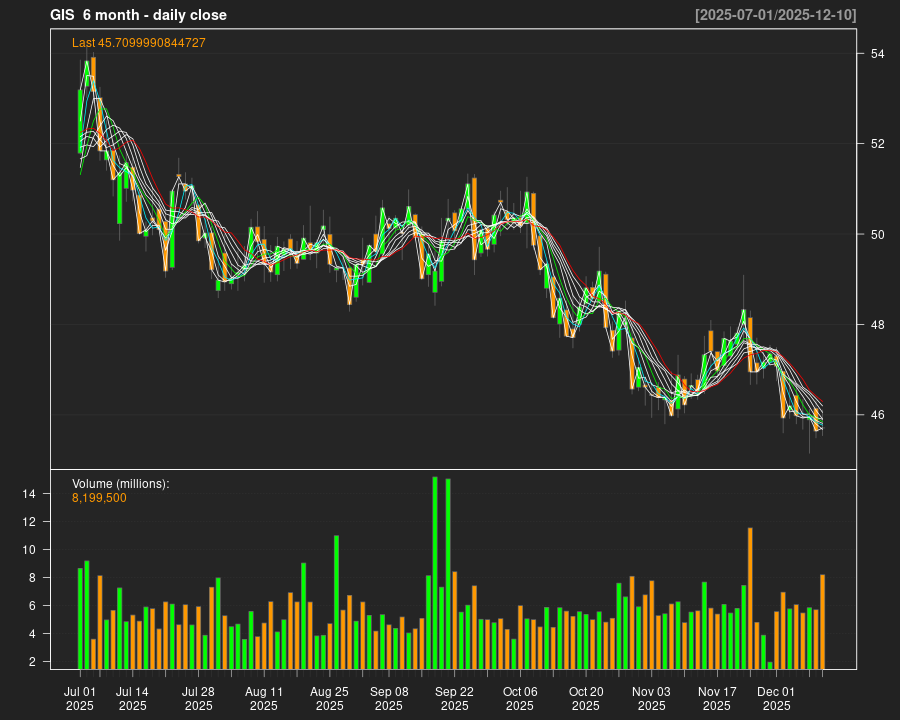The image size is (900, 720).
Task: Click the Dec 01 2025 date label
Action: pyautogui.click(x=776, y=698)
